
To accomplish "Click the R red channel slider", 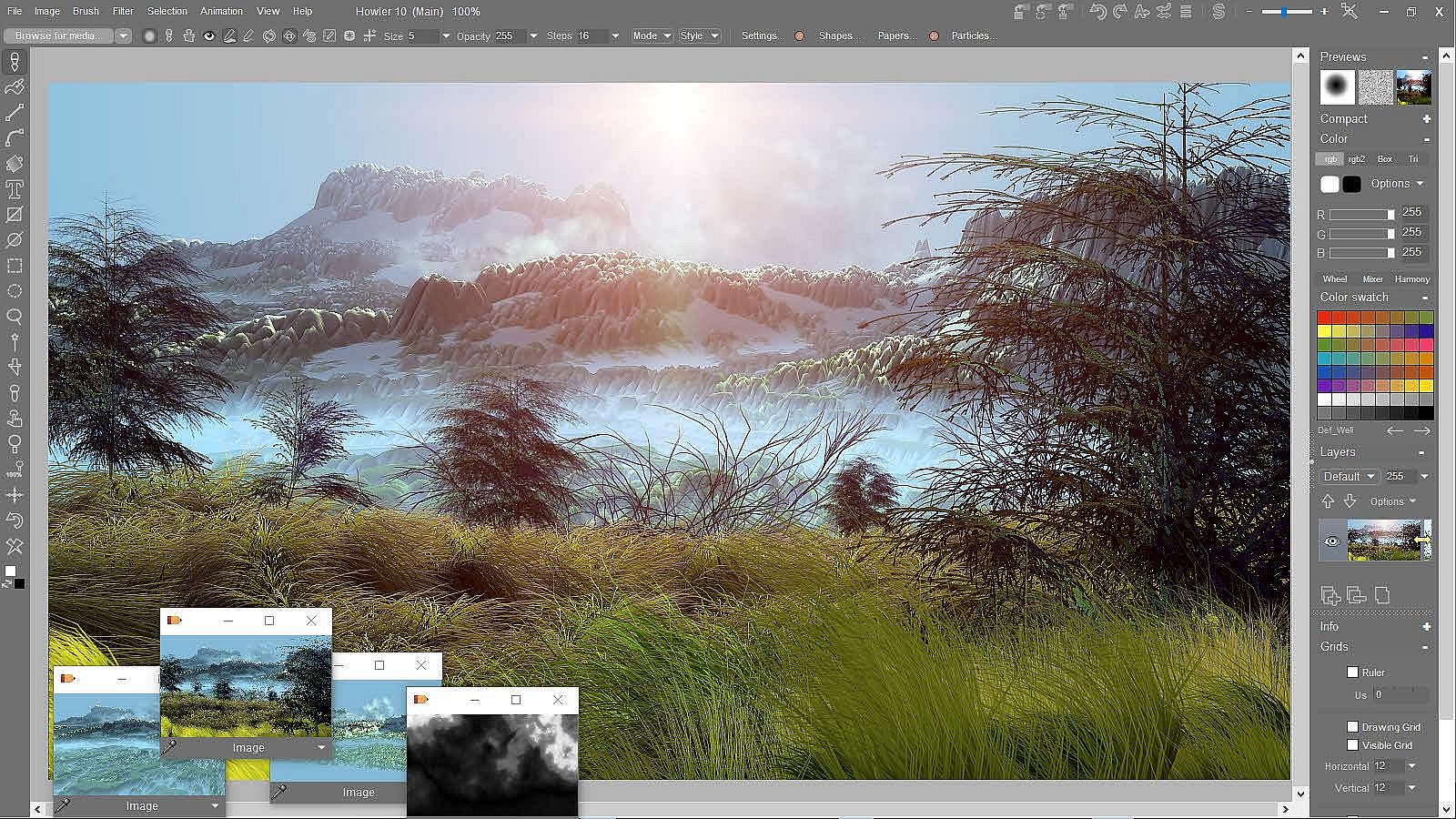I will (x=1361, y=215).
